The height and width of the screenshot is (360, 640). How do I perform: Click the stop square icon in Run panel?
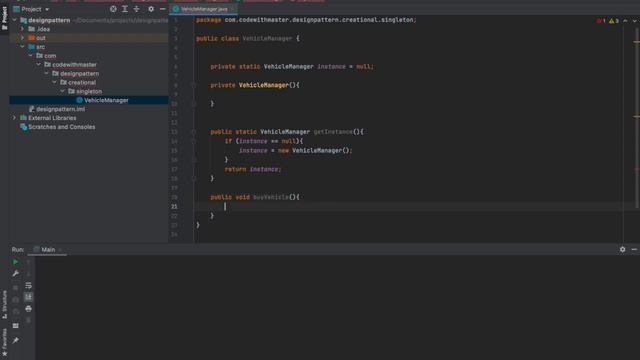point(15,287)
